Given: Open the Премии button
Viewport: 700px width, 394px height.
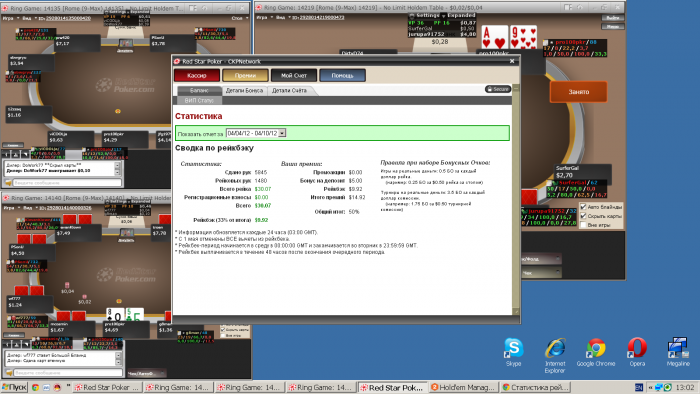Looking at the screenshot, I should click(x=246, y=75).
